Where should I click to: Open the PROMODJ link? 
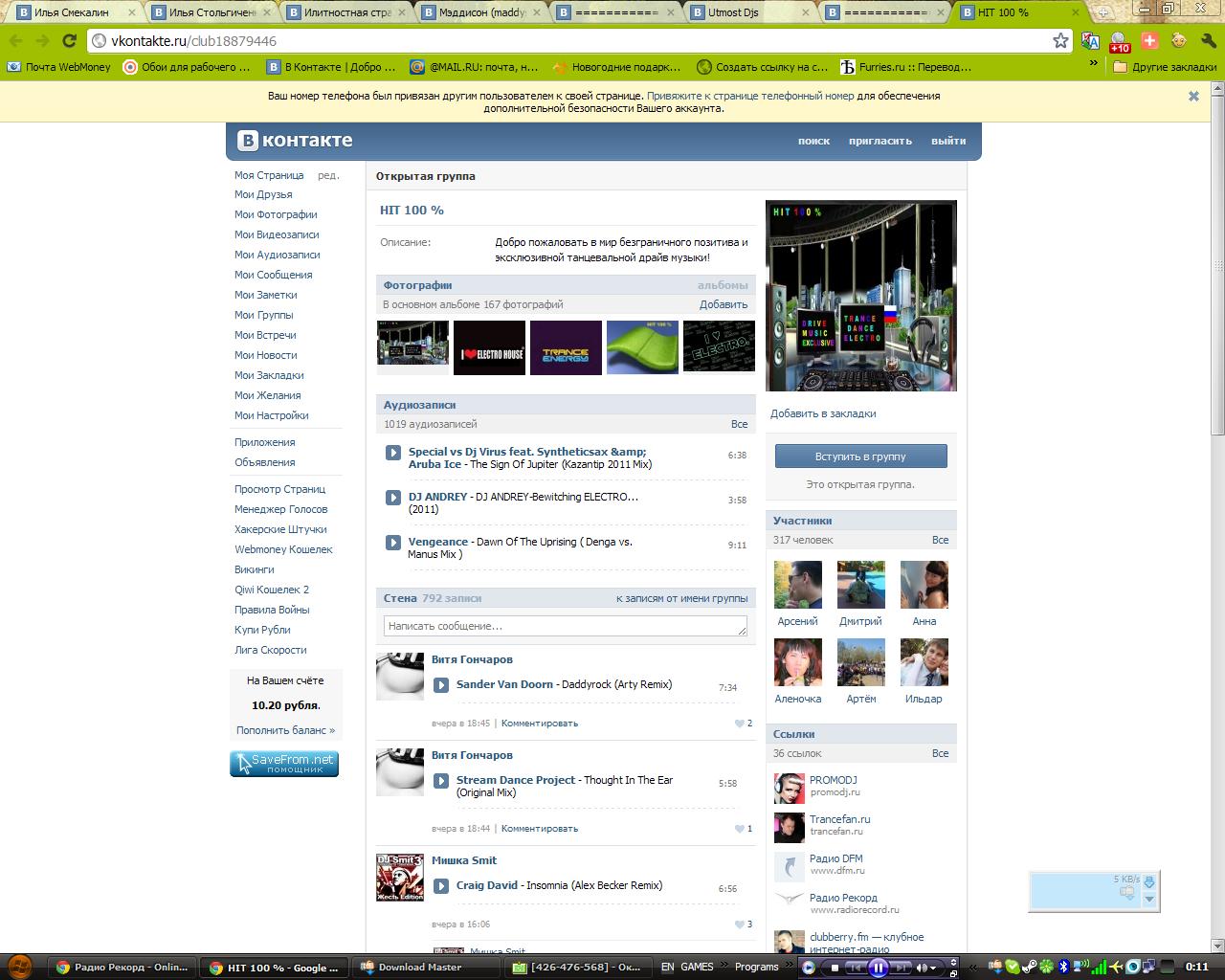[x=833, y=780]
